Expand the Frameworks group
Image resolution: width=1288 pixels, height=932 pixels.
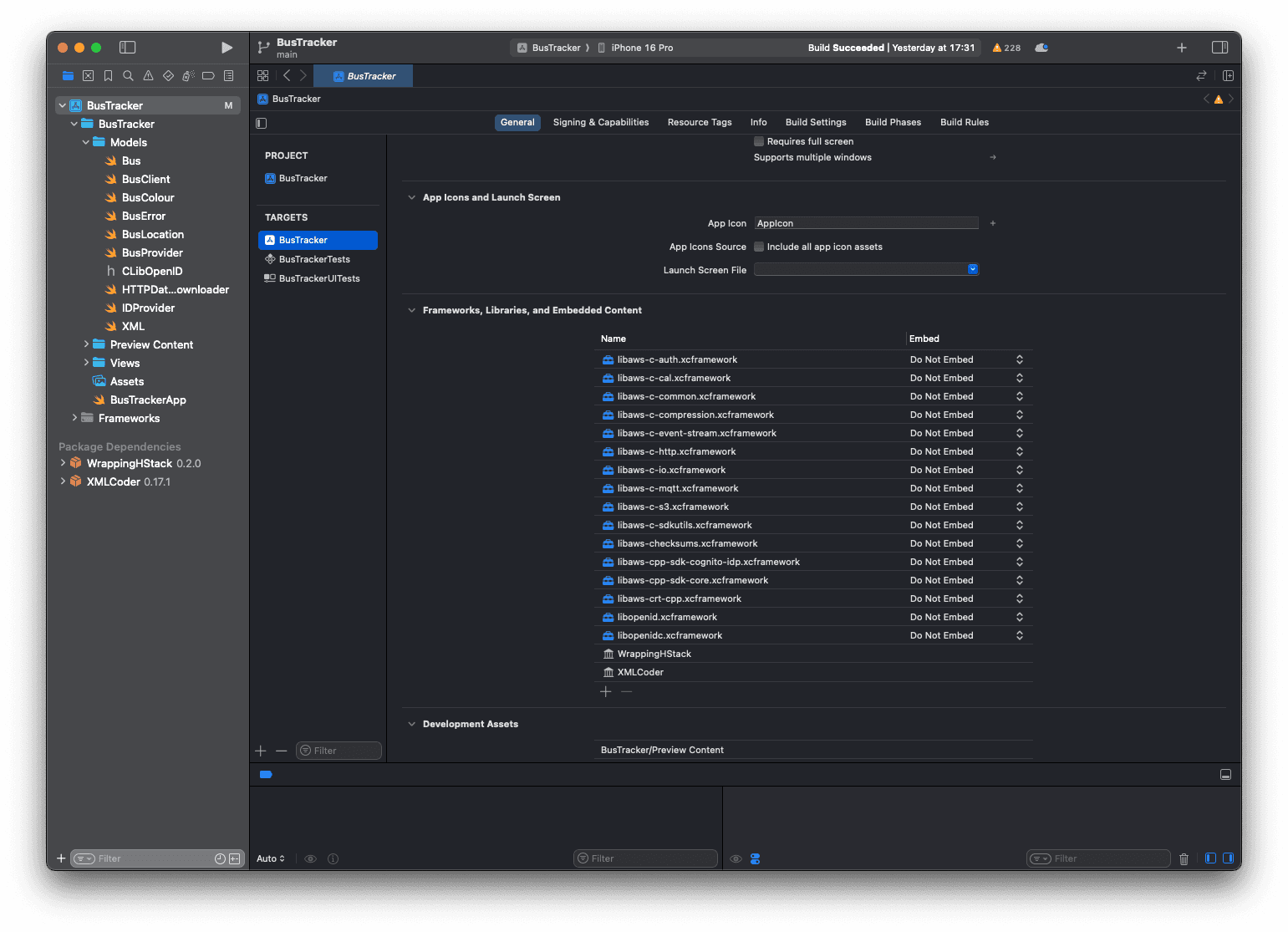(74, 418)
